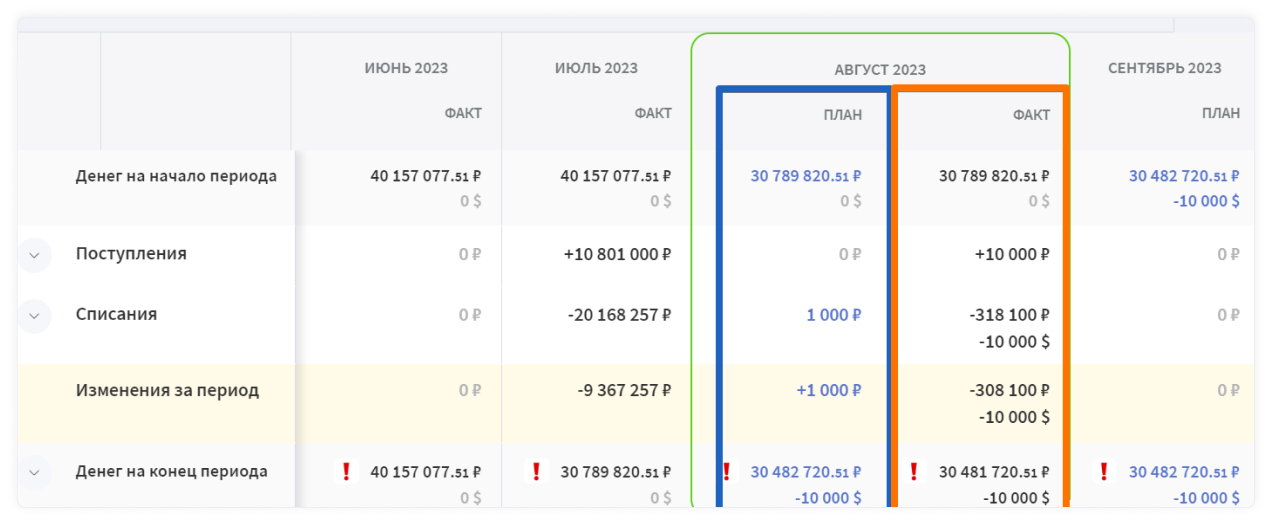Select the Июнь 2023 column header
Image resolution: width=1272 pixels, height=525 pixels.
[x=406, y=68]
